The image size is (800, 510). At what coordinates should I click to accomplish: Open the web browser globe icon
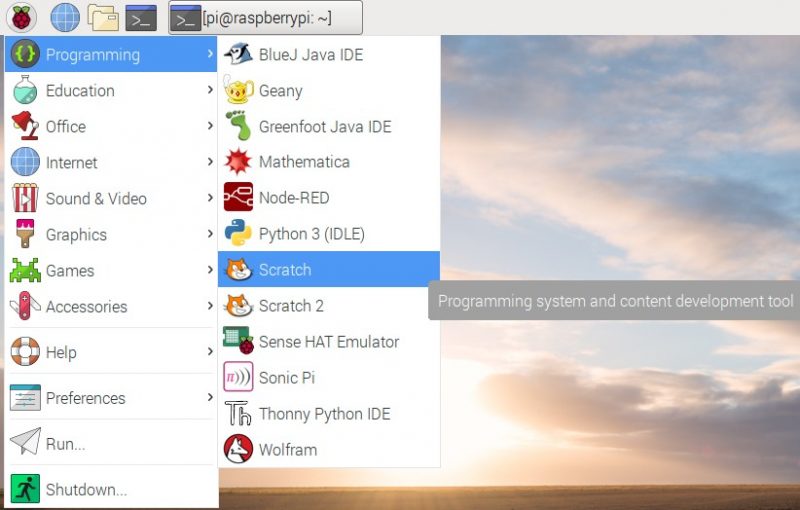tap(65, 17)
